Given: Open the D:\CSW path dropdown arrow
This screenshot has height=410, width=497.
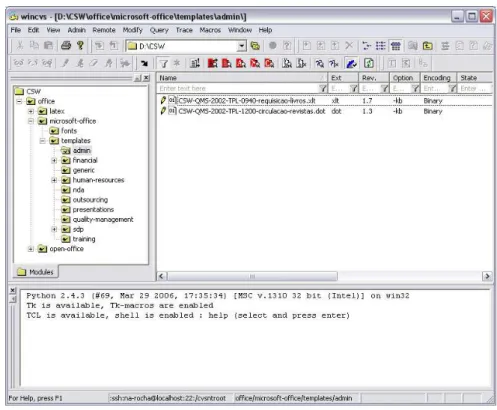Looking at the screenshot, I should (242, 46).
